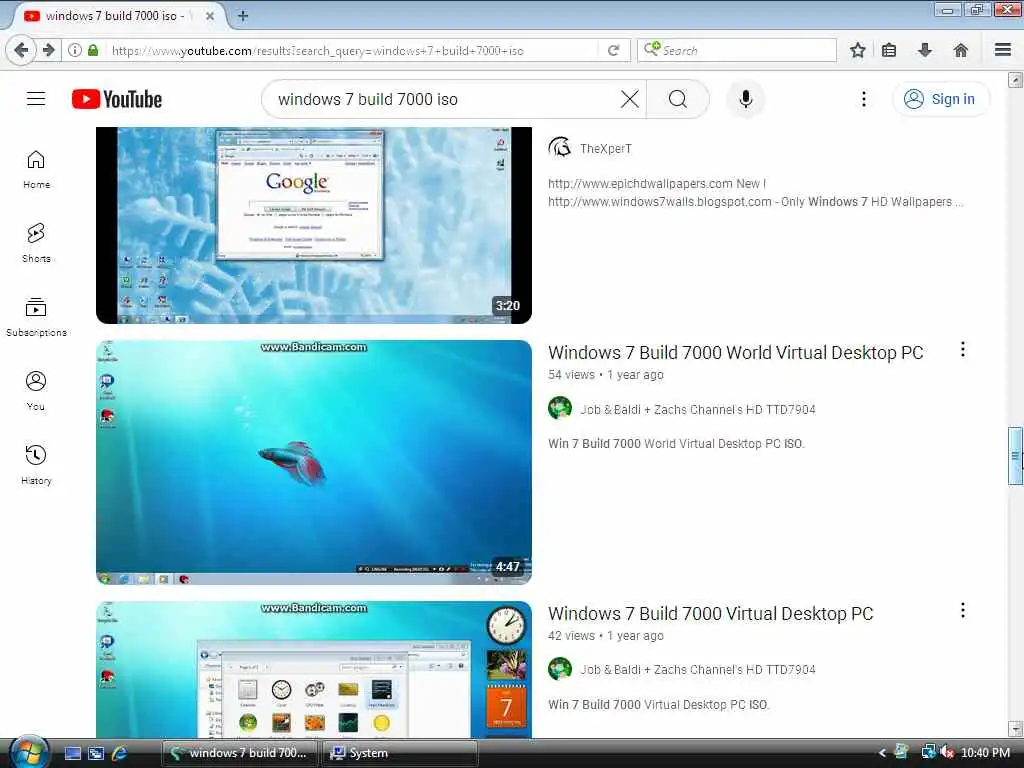Viewport: 1024px width, 768px height.
Task: Open options menu for World Virtual Desktop video
Action: coord(963,349)
